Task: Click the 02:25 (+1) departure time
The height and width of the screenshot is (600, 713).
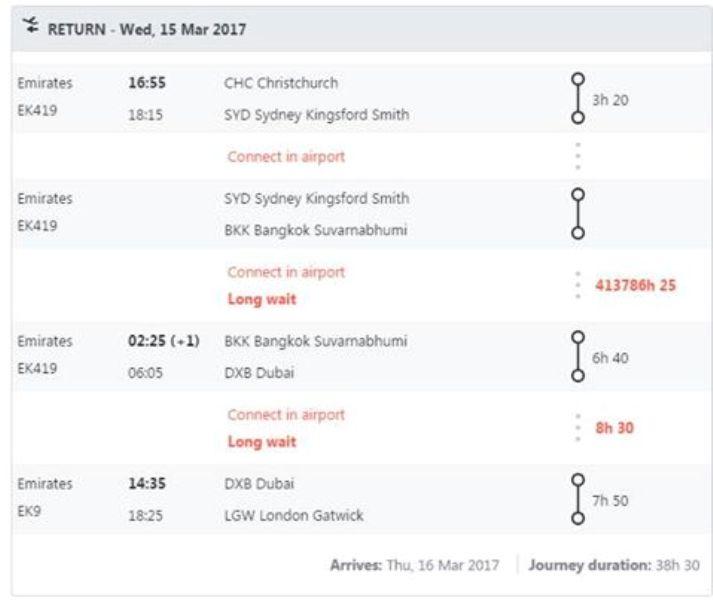Action: [x=164, y=341]
